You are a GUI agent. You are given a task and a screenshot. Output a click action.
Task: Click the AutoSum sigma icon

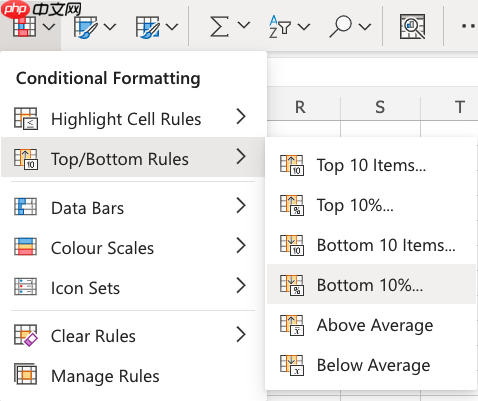coord(219,27)
